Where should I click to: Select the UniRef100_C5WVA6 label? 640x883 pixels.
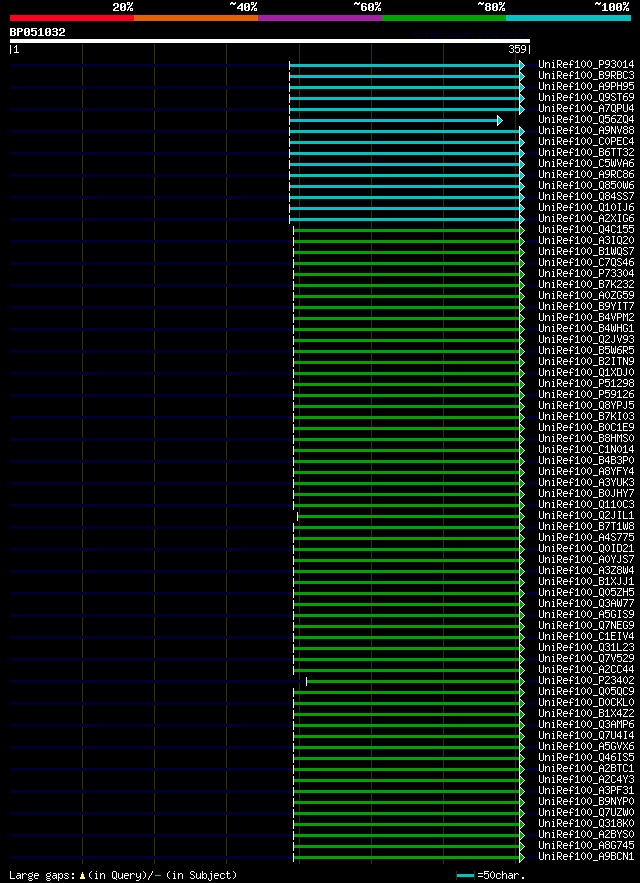tap(586, 164)
